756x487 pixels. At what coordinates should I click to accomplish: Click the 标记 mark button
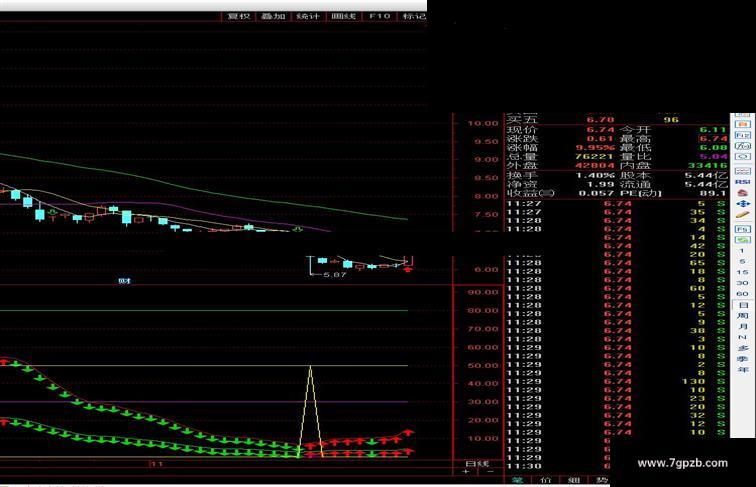[x=413, y=16]
